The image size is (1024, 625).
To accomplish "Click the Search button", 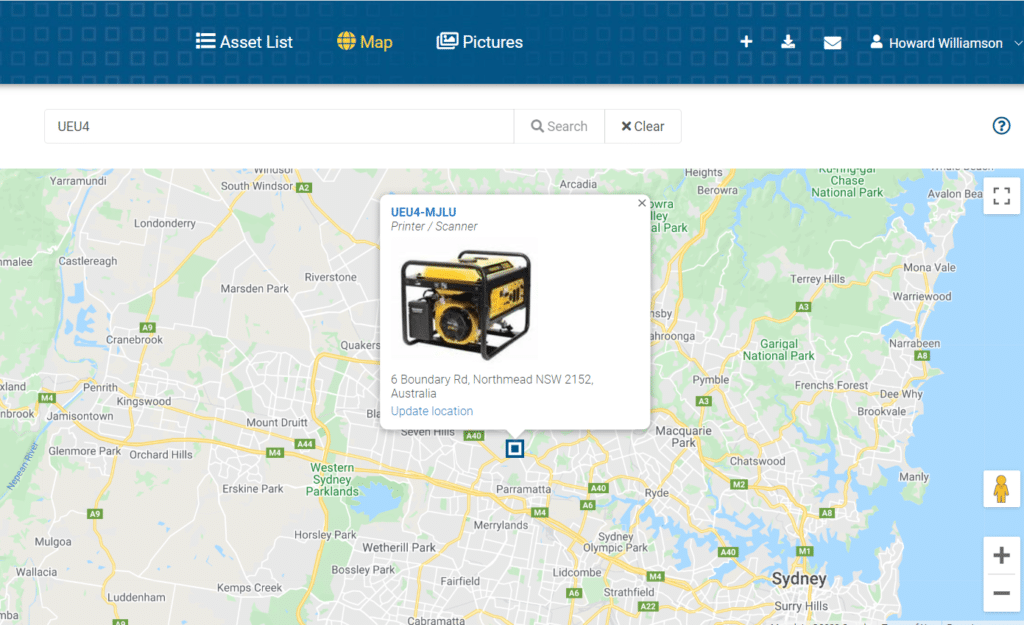I will (559, 126).
